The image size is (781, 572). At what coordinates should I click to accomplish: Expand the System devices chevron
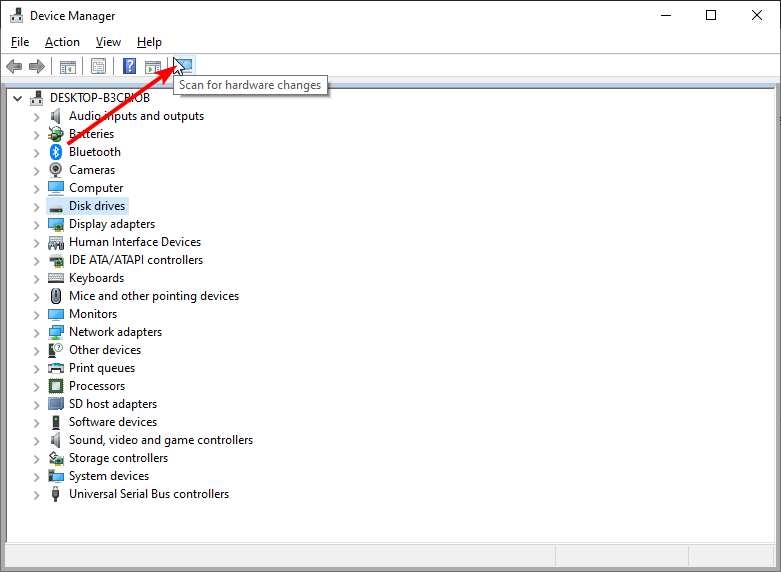tap(36, 477)
